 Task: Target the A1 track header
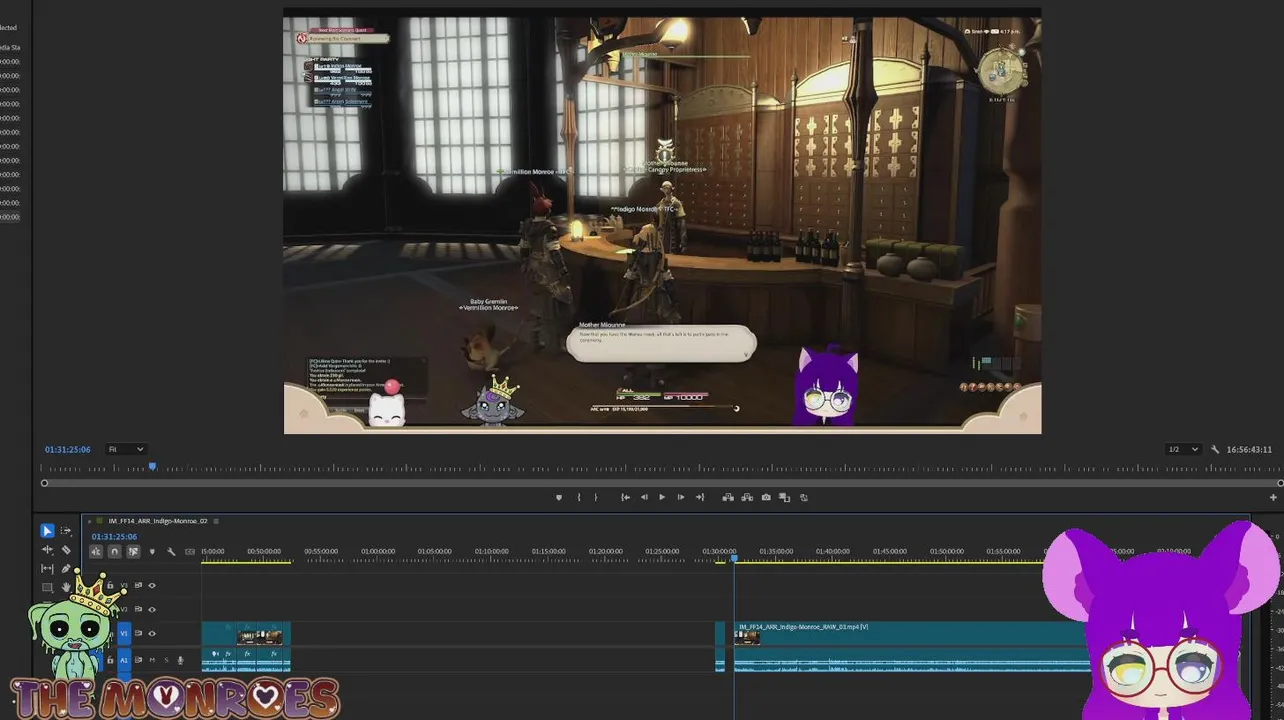pos(124,660)
